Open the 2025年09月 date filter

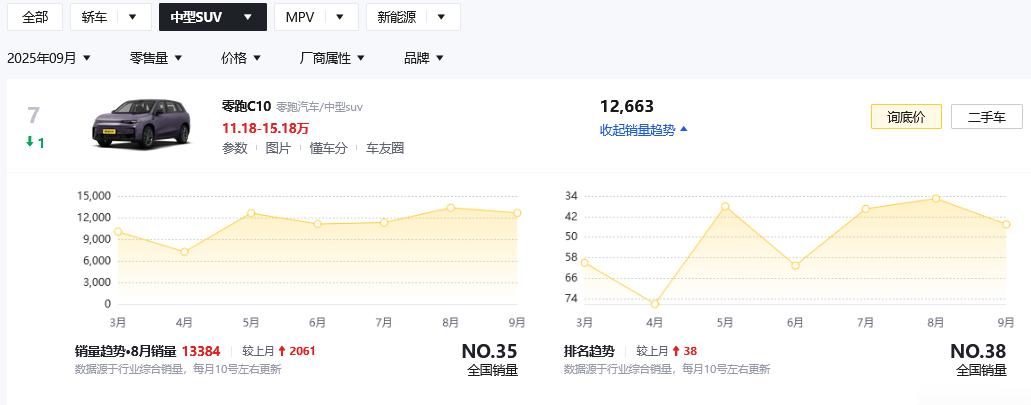tap(49, 58)
